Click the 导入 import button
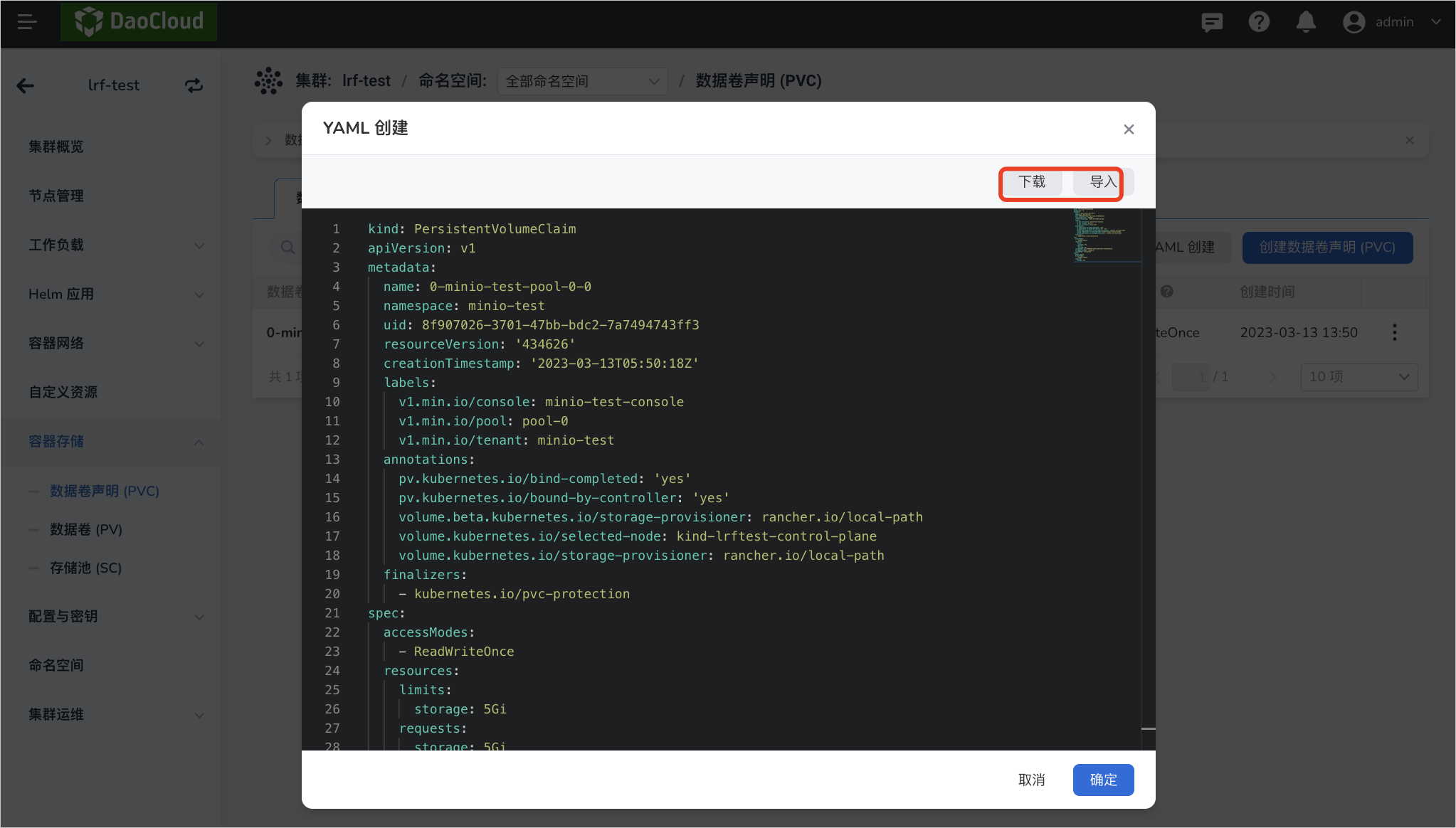The width and height of the screenshot is (1456, 828). click(x=1103, y=182)
